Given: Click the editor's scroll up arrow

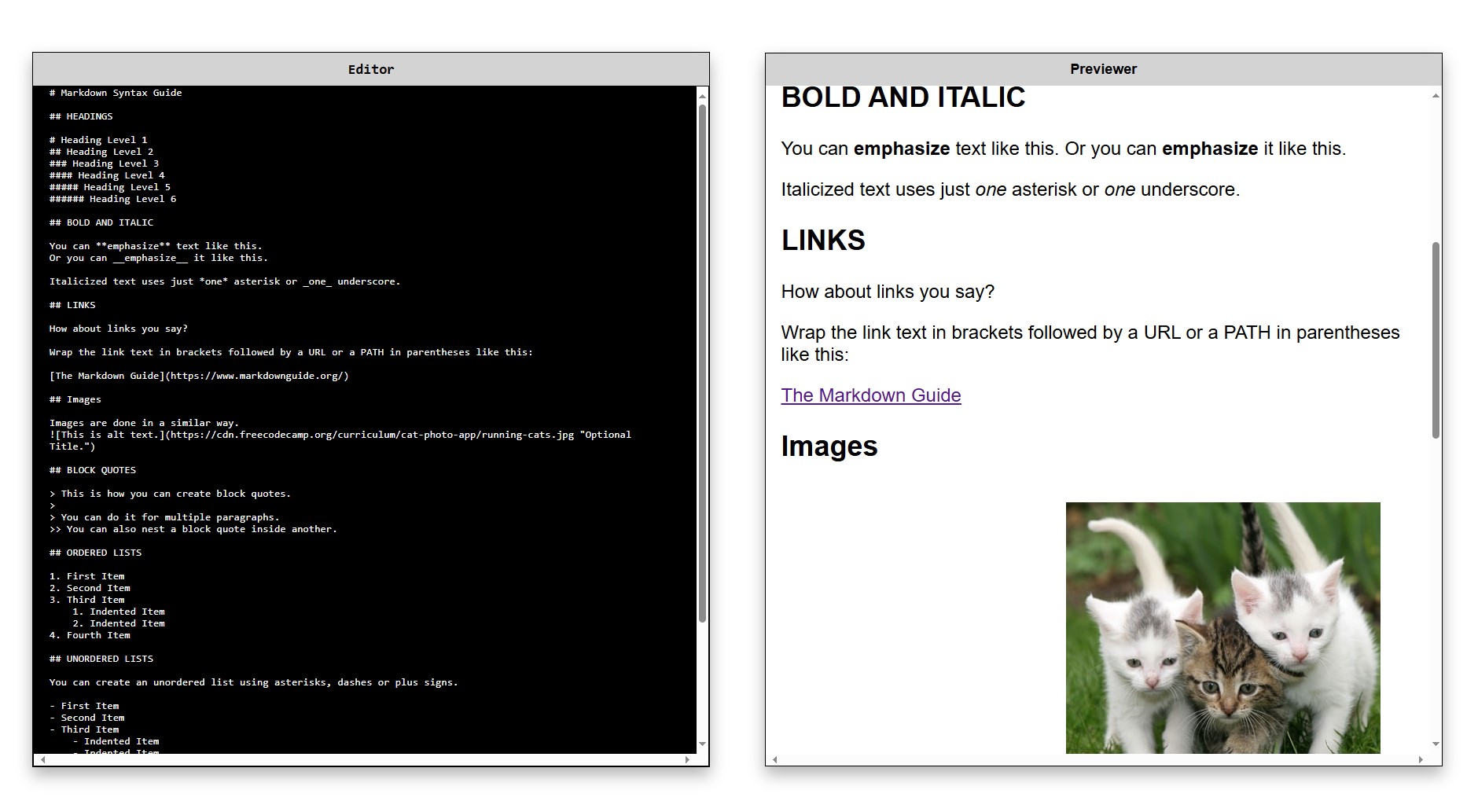Looking at the screenshot, I should tap(702, 96).
